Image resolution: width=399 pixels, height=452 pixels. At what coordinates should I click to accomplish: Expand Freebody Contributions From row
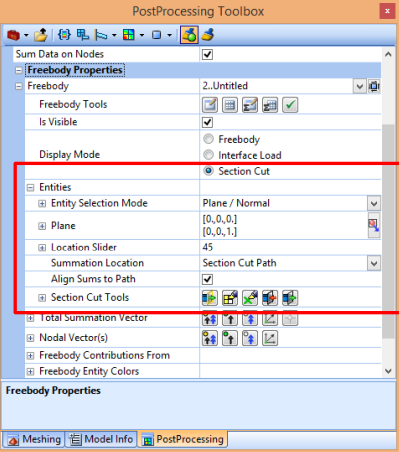(x=30, y=356)
